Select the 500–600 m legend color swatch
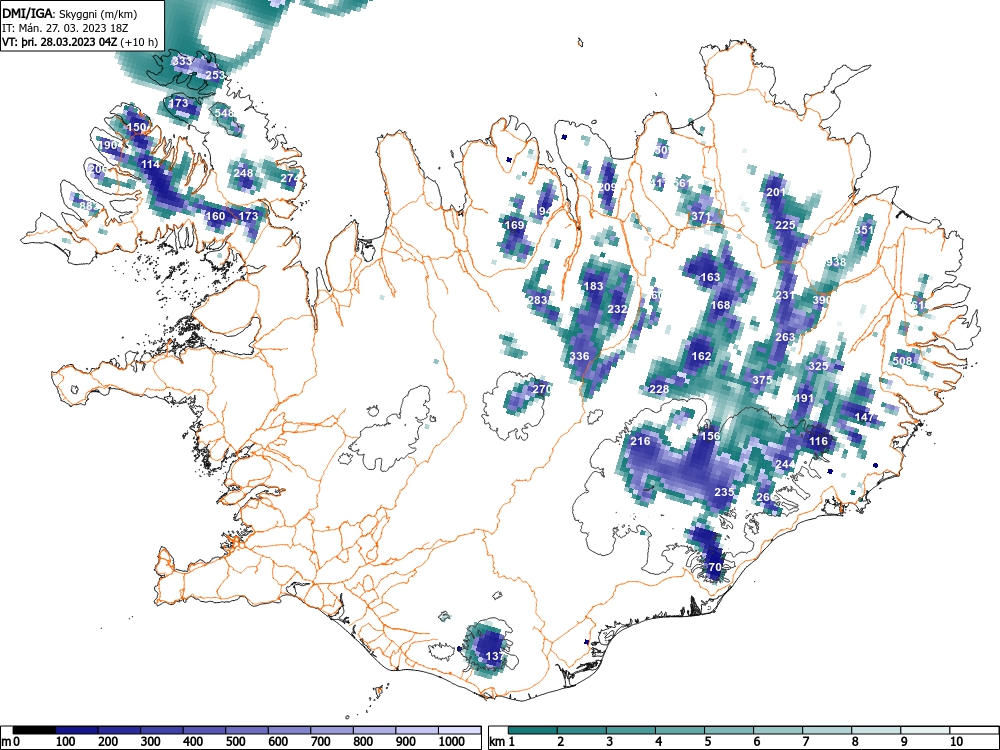 (247, 730)
